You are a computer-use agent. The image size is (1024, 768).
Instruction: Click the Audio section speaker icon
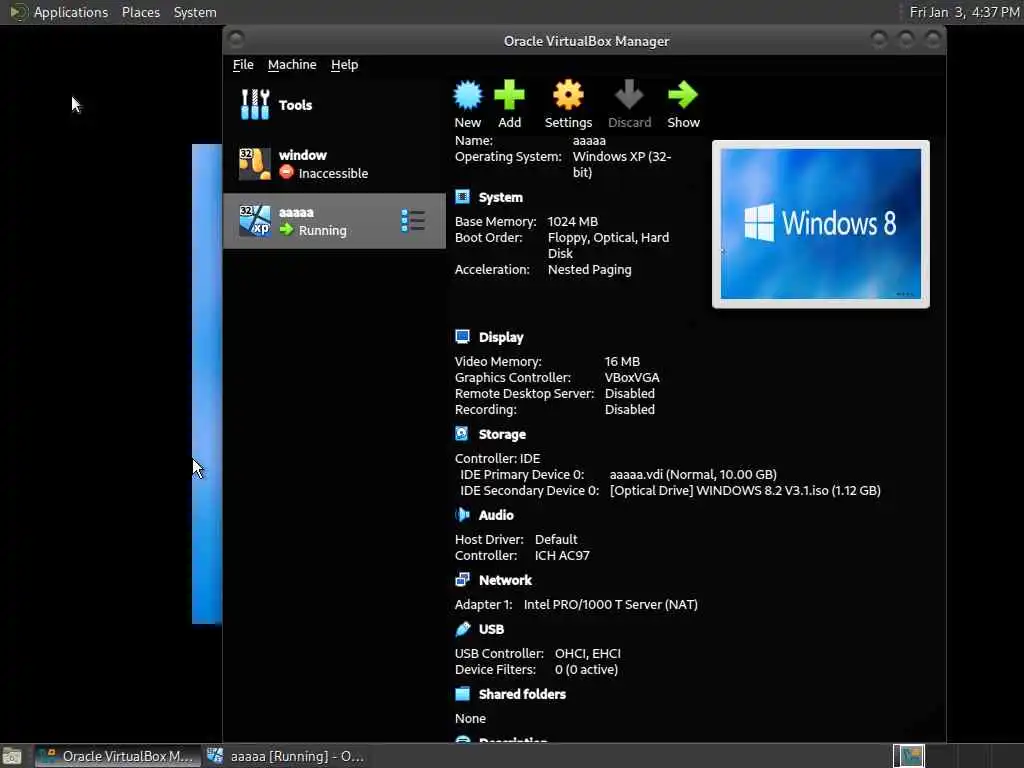[x=462, y=515]
